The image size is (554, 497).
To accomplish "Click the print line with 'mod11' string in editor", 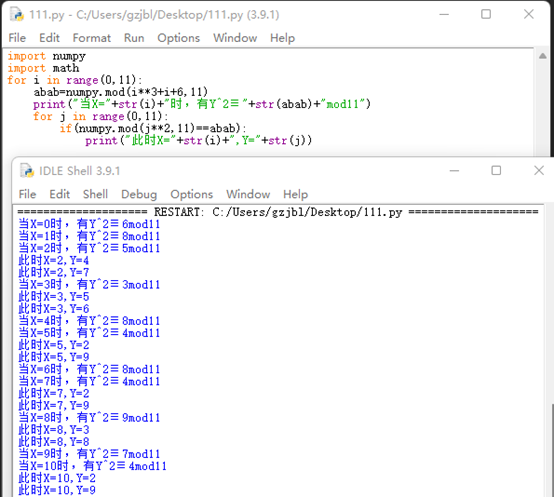I will (202, 104).
